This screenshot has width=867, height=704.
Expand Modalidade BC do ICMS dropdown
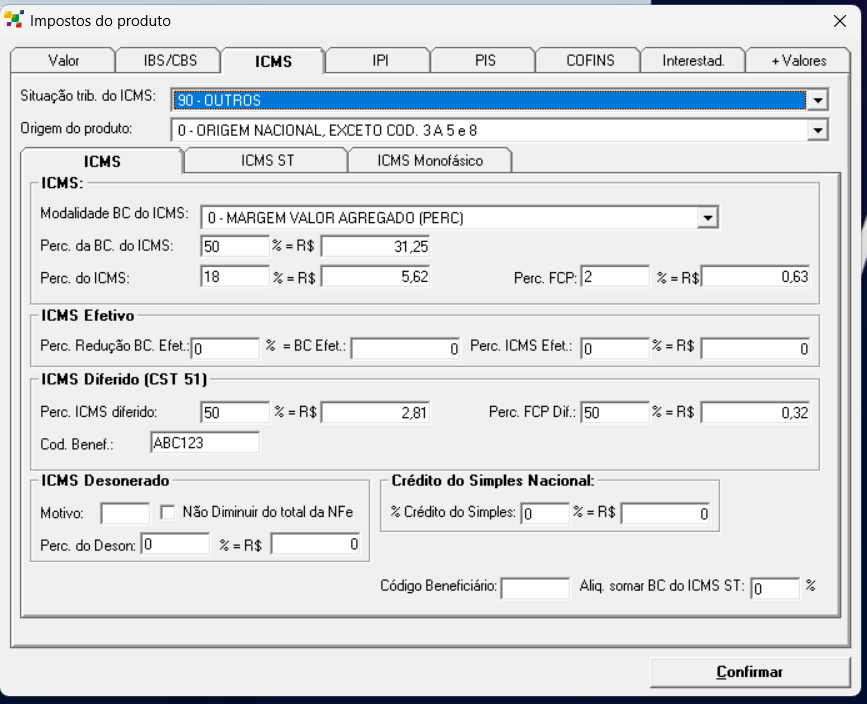[708, 217]
